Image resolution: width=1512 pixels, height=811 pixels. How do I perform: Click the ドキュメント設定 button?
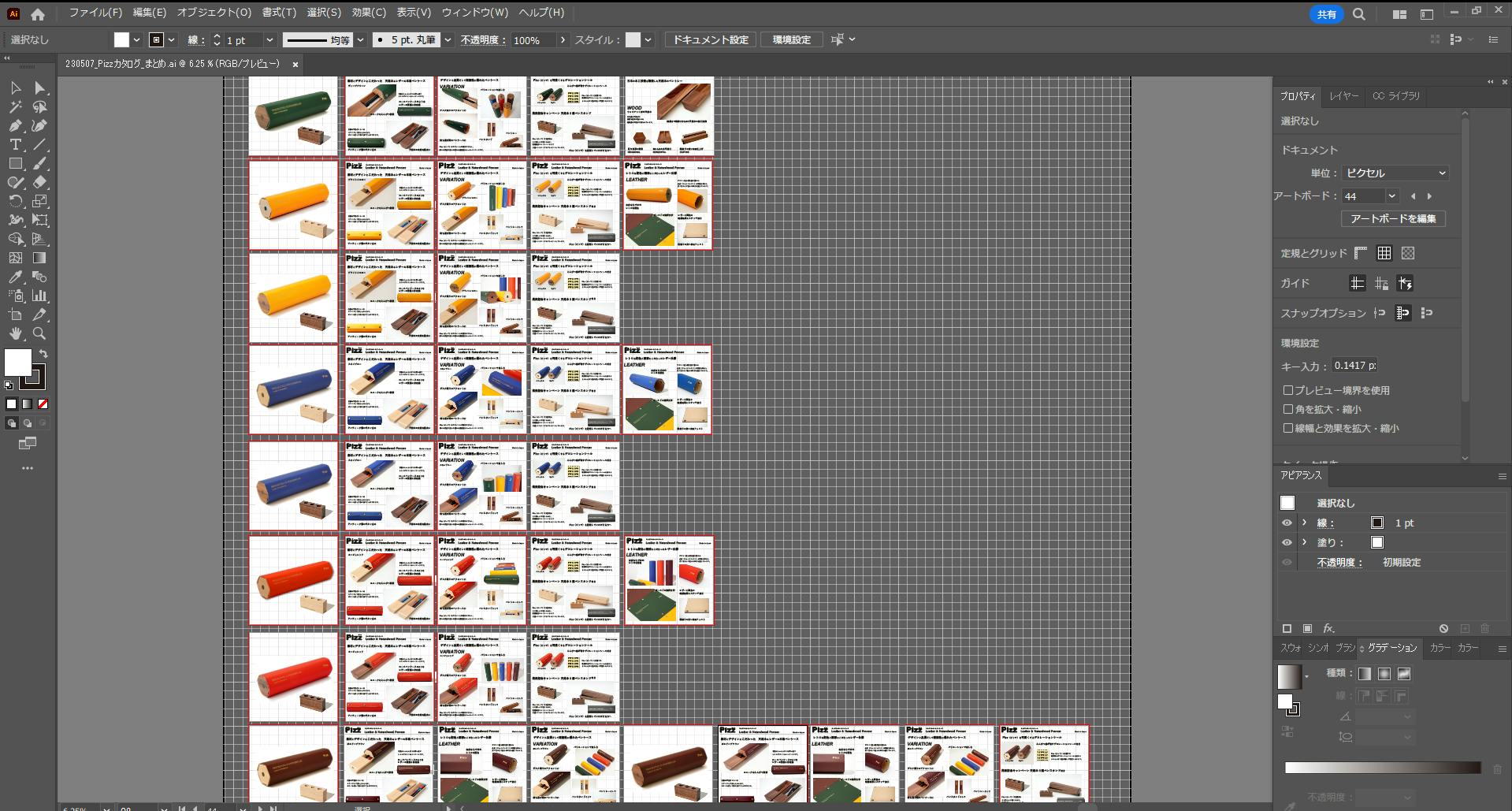point(711,40)
